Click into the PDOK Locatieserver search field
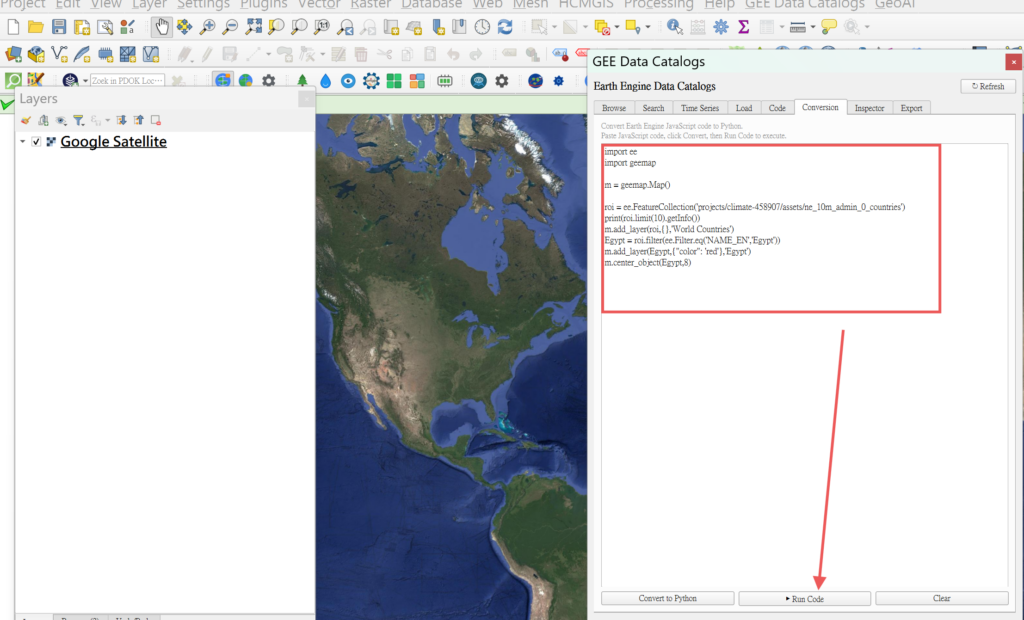The height and width of the screenshot is (620, 1024). pyautogui.click(x=125, y=80)
